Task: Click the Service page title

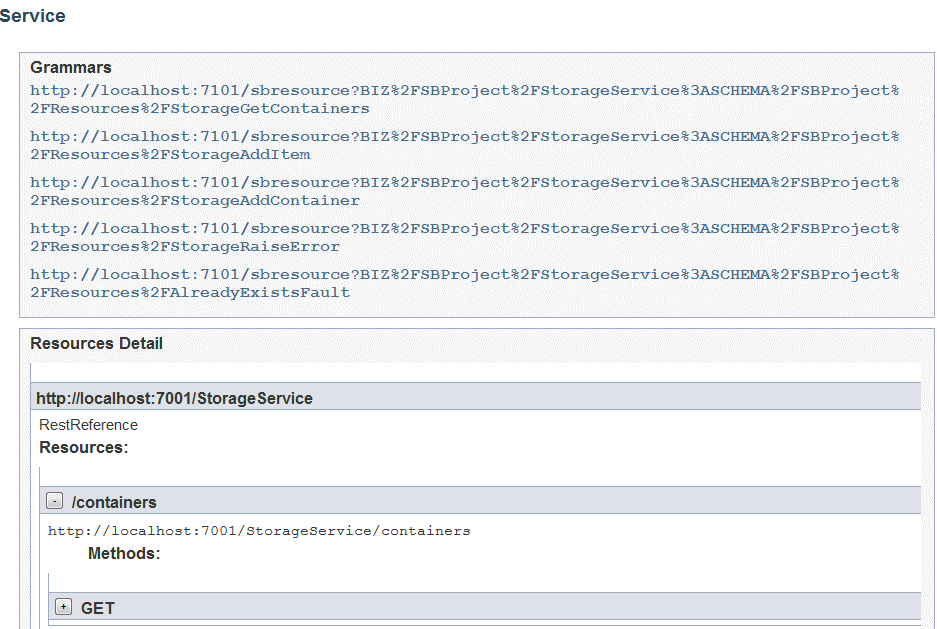Action: click(x=32, y=16)
